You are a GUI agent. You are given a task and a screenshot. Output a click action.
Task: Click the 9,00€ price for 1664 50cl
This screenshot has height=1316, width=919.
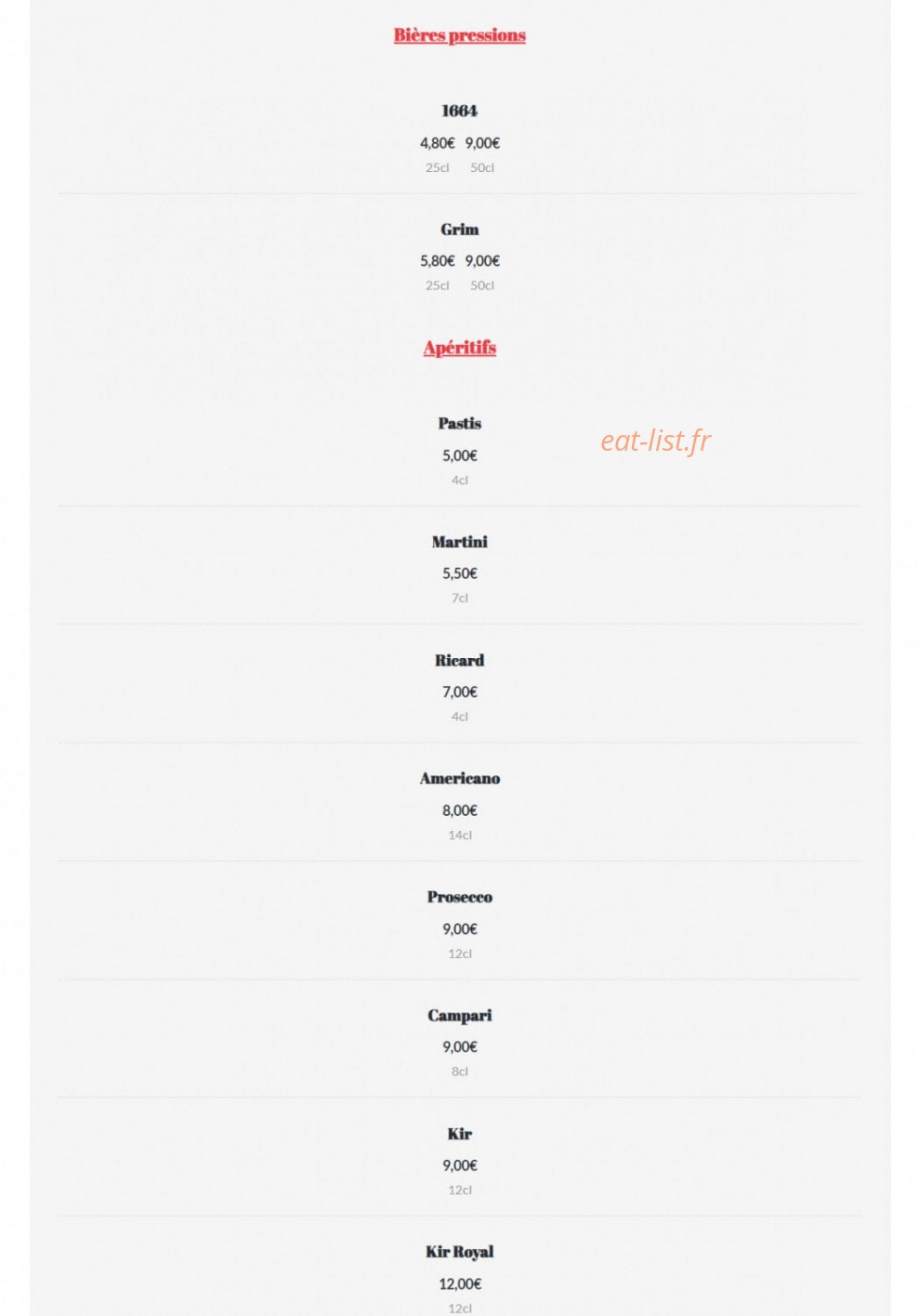482,143
